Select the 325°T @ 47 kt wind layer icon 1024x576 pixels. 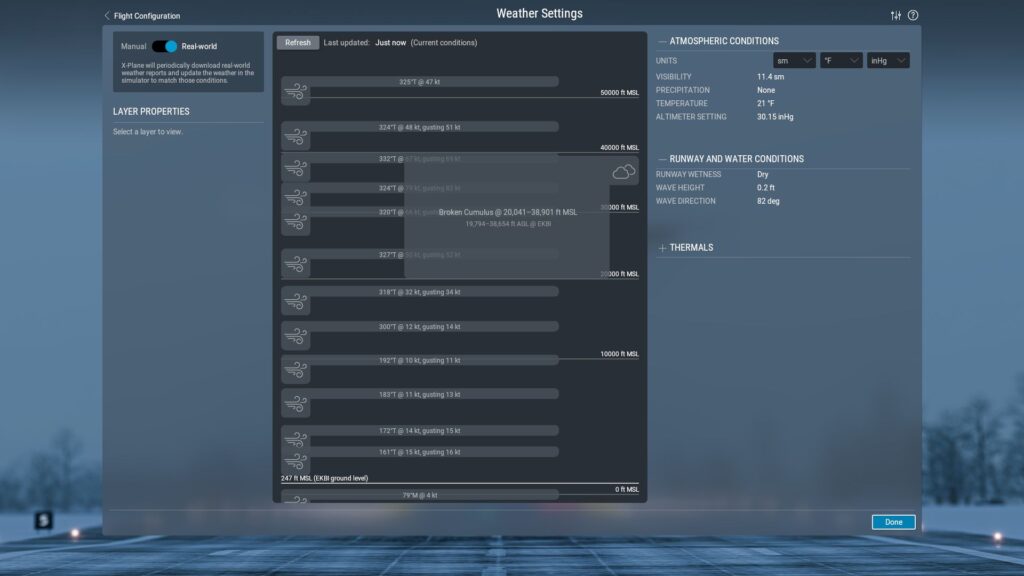pyautogui.click(x=295, y=94)
